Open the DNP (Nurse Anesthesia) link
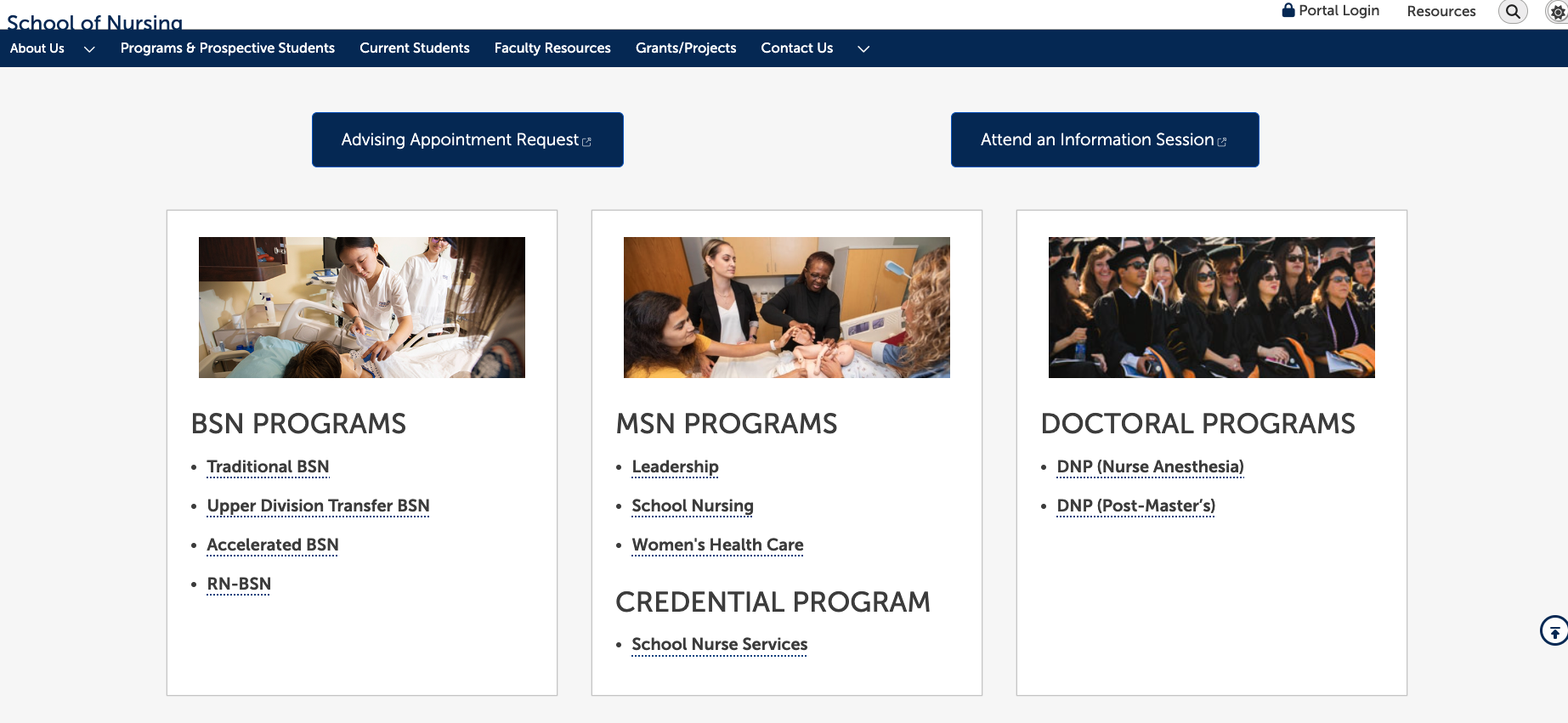This screenshot has height=723, width=1568. pyautogui.click(x=1151, y=466)
